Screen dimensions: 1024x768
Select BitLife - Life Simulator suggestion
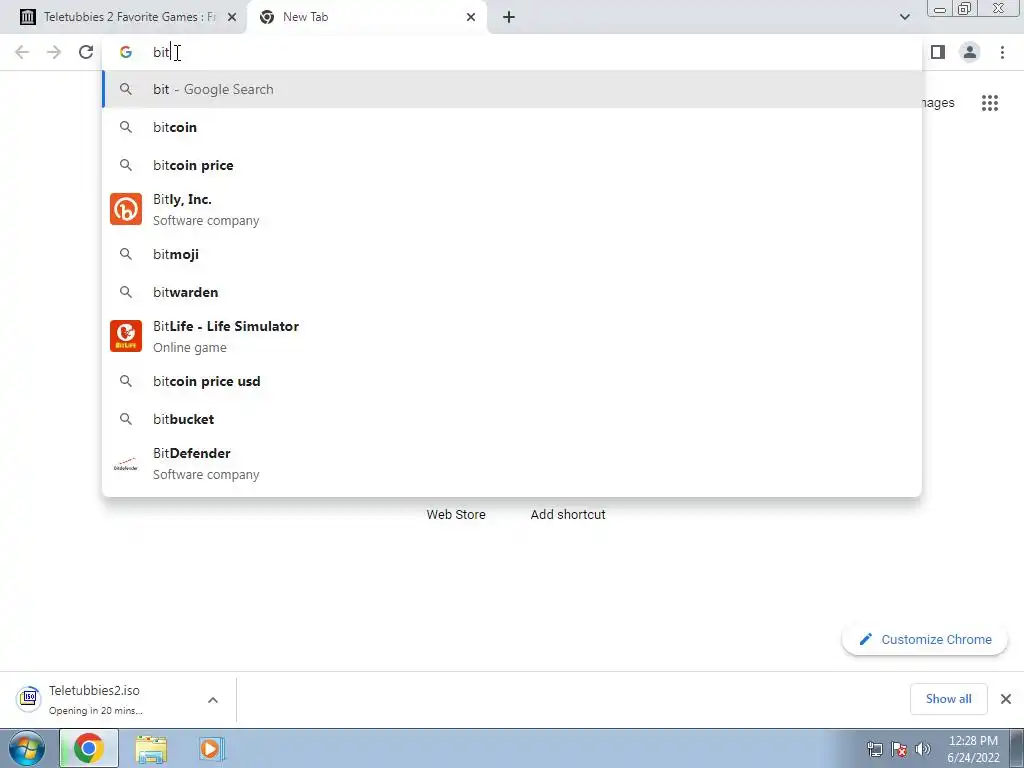512,336
